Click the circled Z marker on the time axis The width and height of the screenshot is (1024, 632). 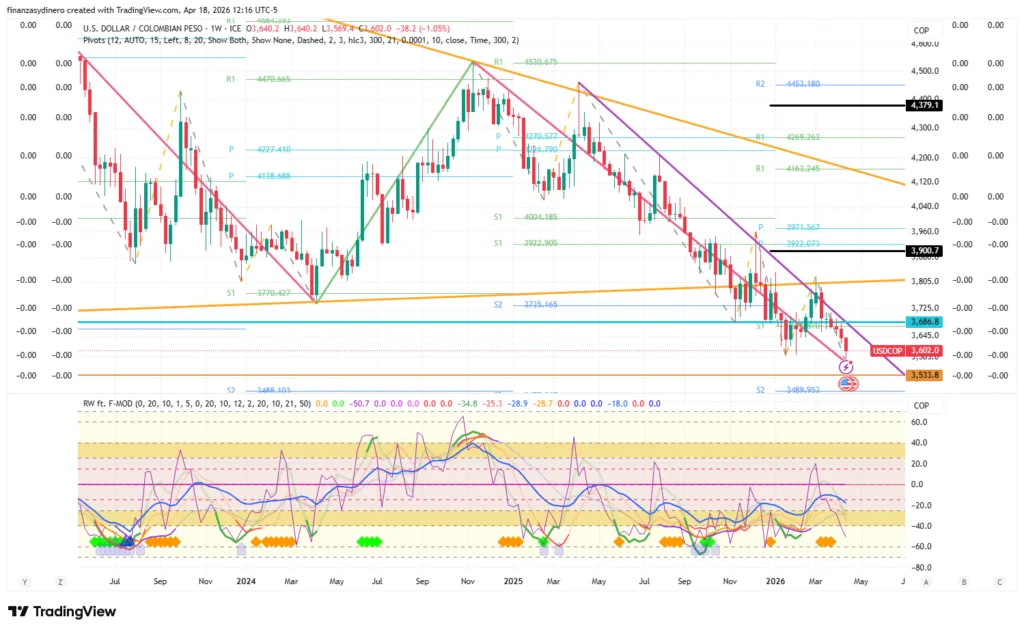point(60,581)
